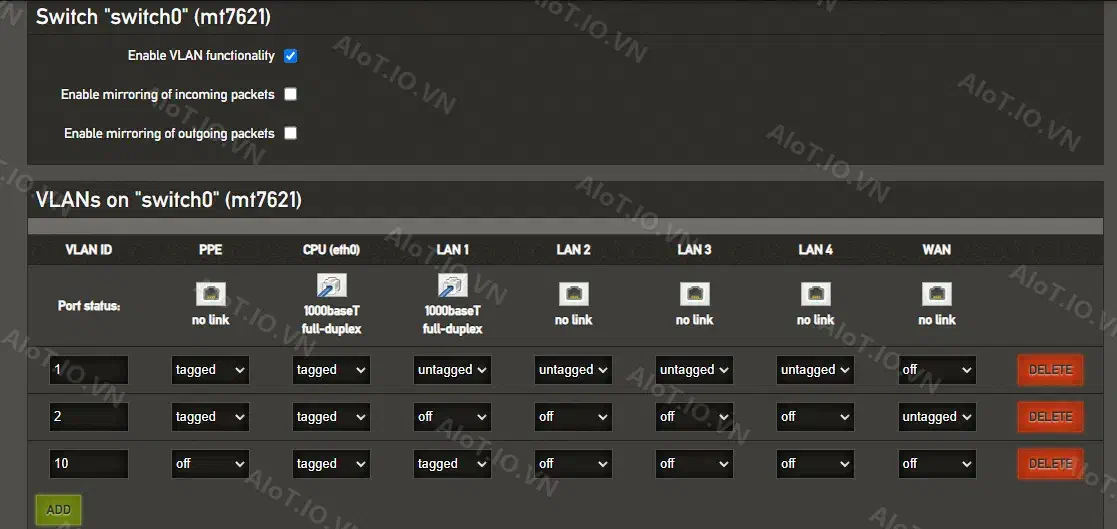Open LAN 4 dropdown for VLAN 1
Viewport: 1117px width, 529px height.
click(816, 370)
